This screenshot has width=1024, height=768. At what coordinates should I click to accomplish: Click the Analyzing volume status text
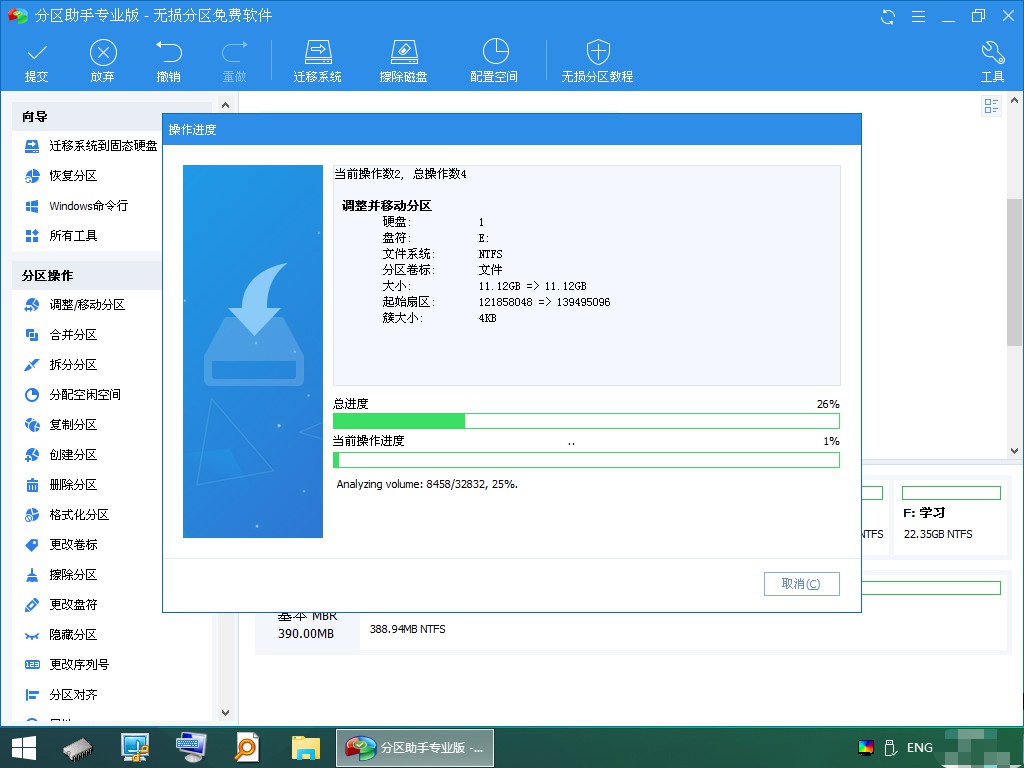(427, 485)
